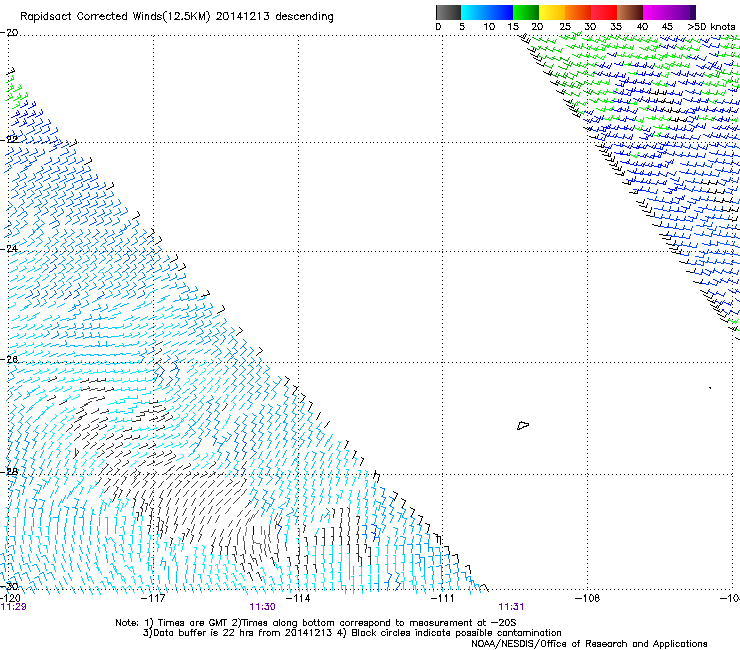Click the '20141213' date in the title
740x650 pixels.
pos(243,16)
